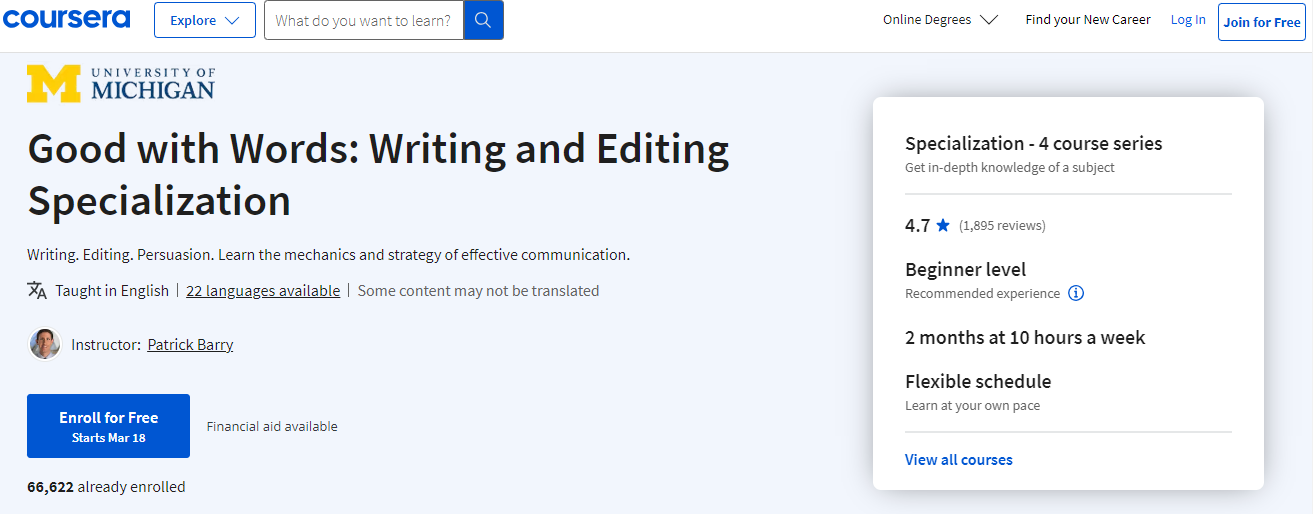Open the info icon beside Recommended experience

point(1076,293)
